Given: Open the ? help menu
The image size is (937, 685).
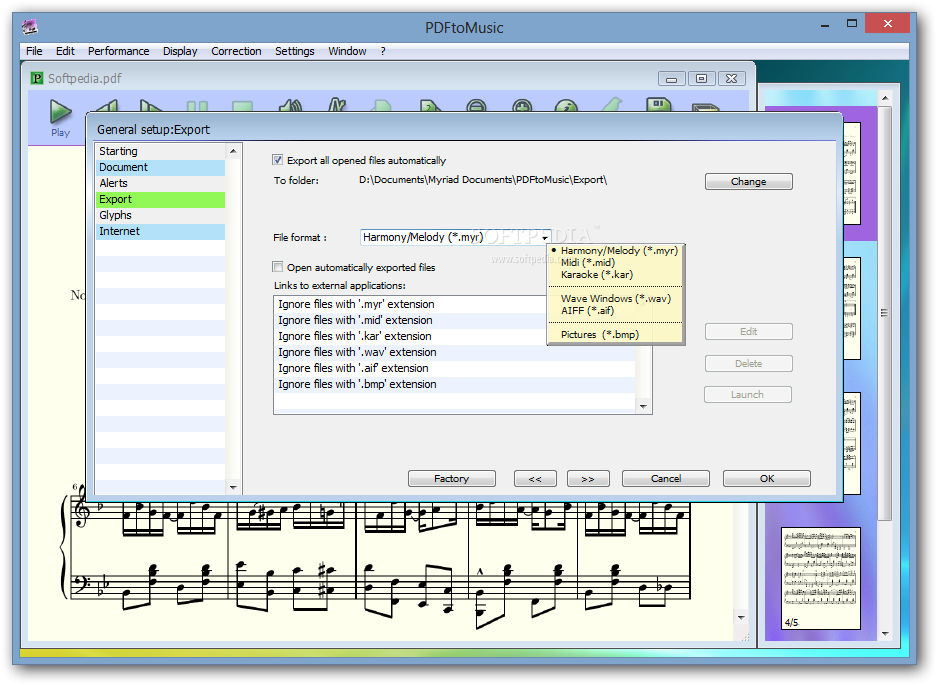Looking at the screenshot, I should [x=383, y=51].
